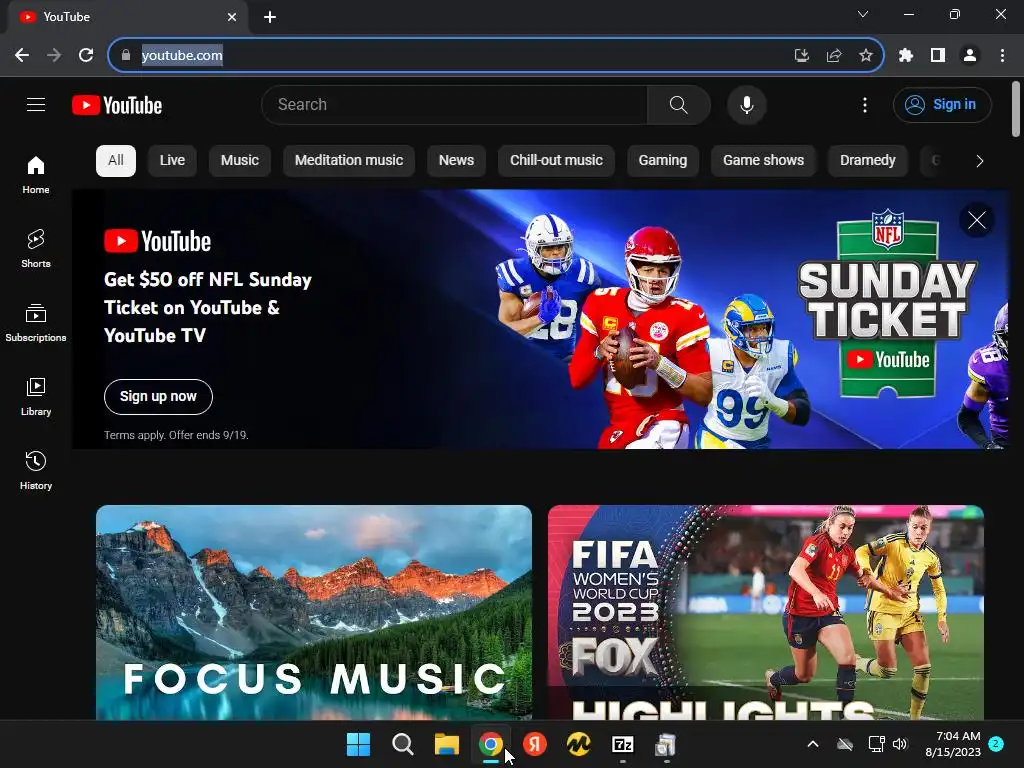Click the YouTube logo in header
1024x768 pixels.
[x=117, y=105]
